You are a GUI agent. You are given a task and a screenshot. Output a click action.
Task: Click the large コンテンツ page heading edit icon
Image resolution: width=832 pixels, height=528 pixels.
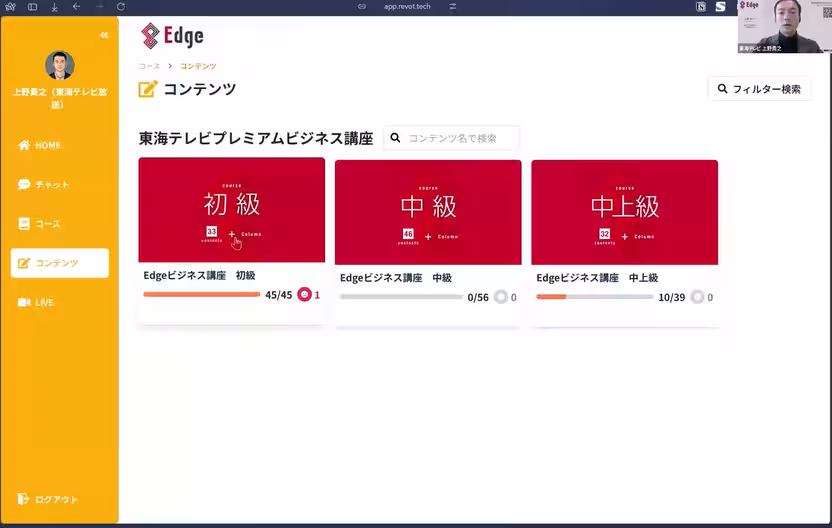(148, 89)
